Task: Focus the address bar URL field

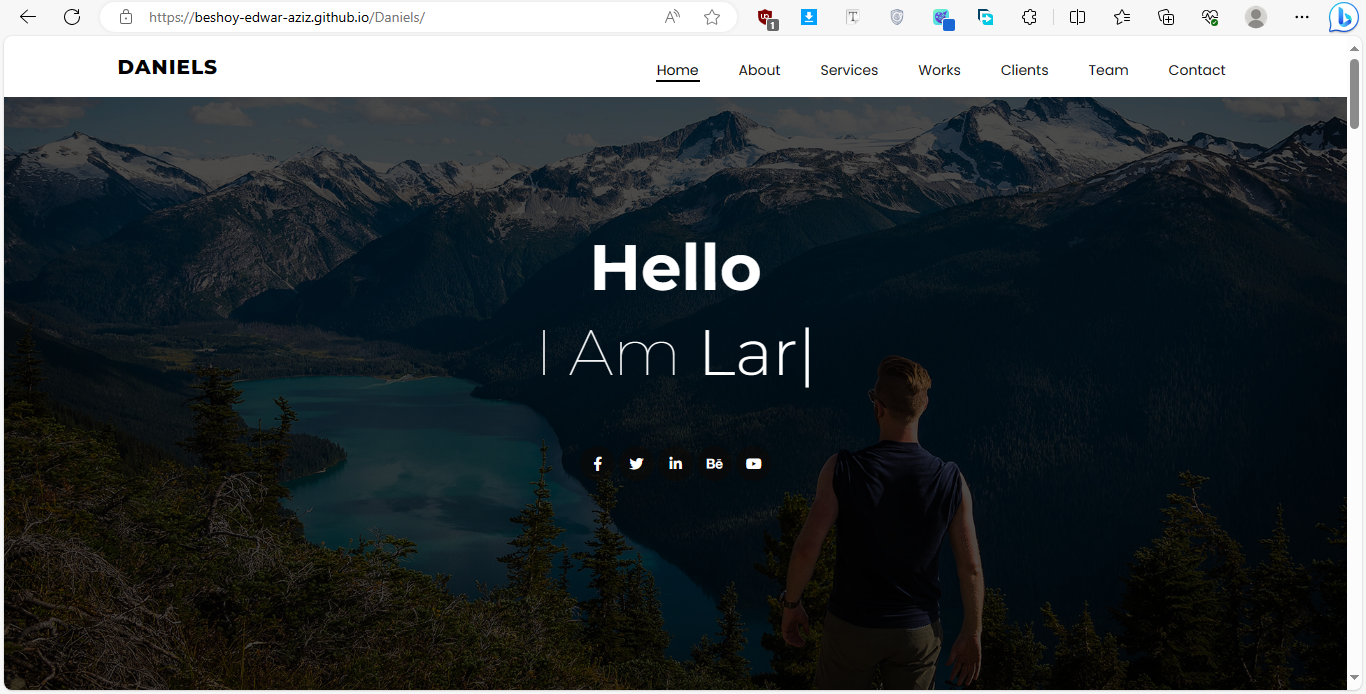Action: [400, 17]
